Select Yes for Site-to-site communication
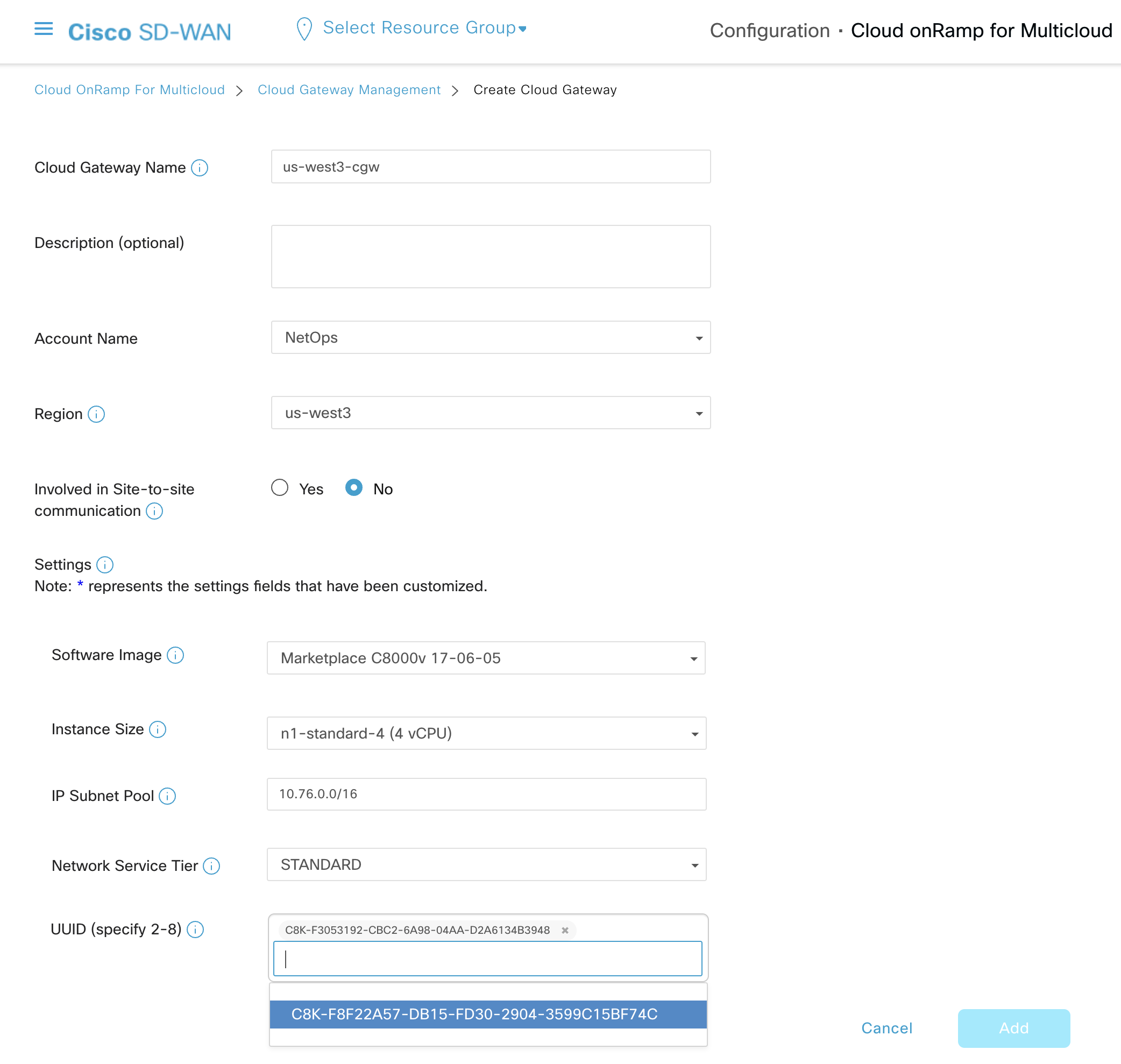Screen dimensions: 1121x1064 pos(280,488)
